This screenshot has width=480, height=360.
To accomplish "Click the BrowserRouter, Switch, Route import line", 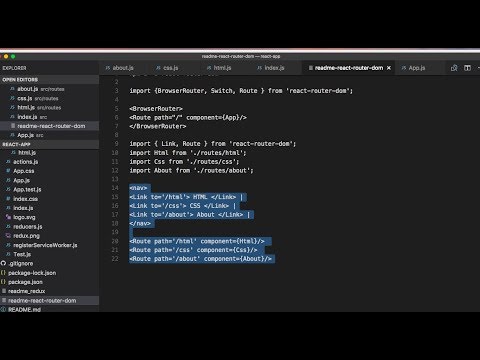I will (x=241, y=91).
